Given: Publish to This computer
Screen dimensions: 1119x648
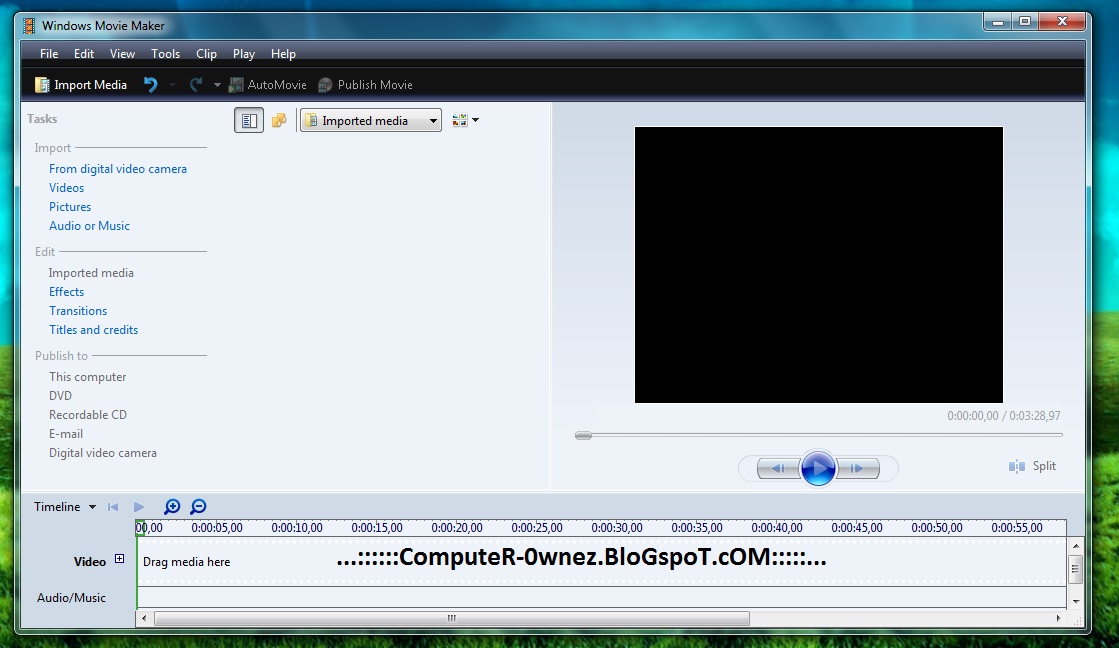Looking at the screenshot, I should [x=87, y=377].
